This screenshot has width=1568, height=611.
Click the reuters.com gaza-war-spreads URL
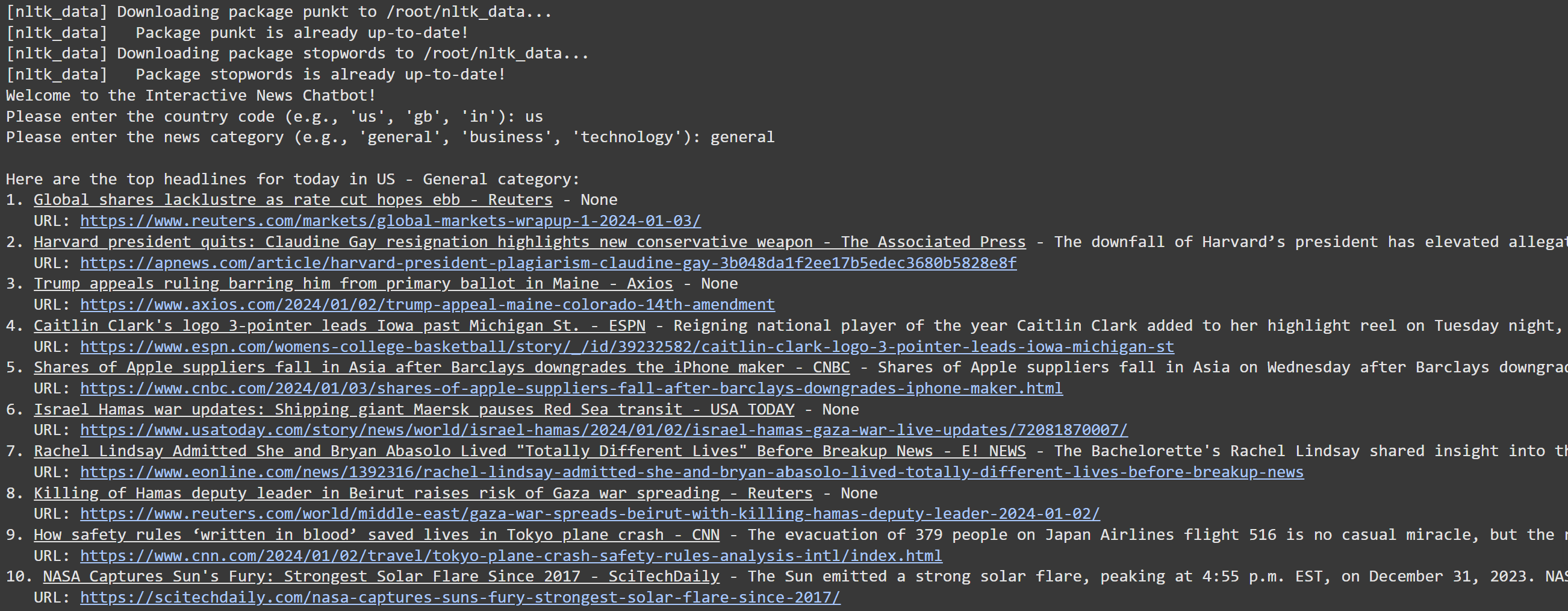click(590, 513)
